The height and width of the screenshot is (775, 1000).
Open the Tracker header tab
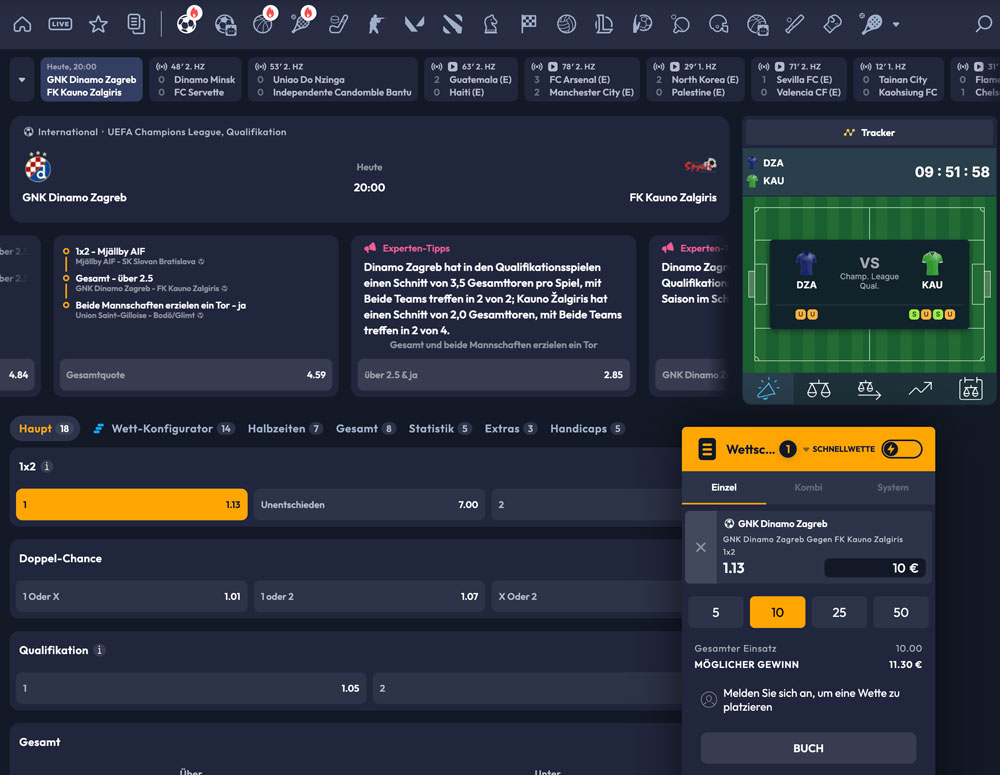(869, 133)
